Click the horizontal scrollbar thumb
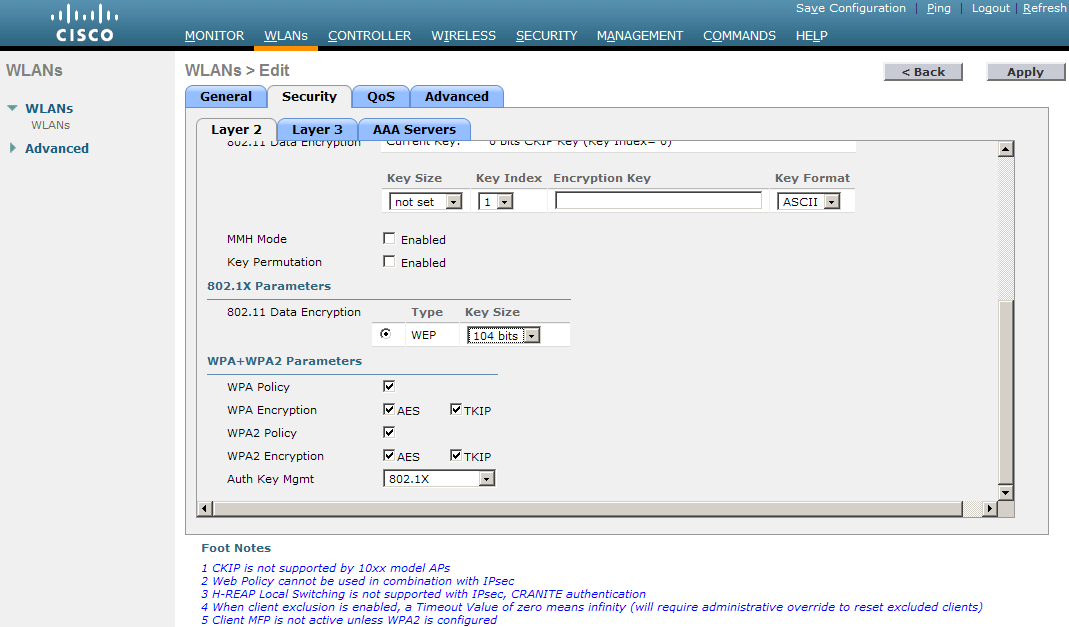Viewport: 1069px width, 627px height. point(587,508)
